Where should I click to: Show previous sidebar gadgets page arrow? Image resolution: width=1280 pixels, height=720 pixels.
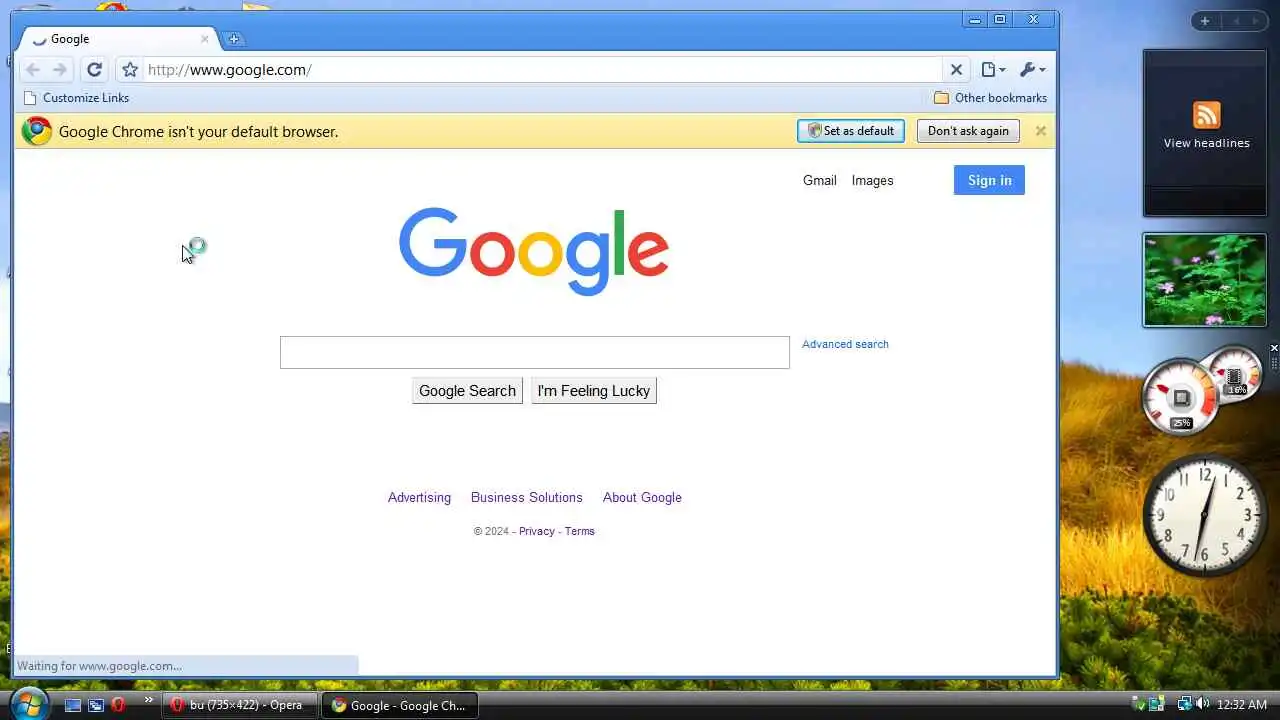(x=1236, y=21)
